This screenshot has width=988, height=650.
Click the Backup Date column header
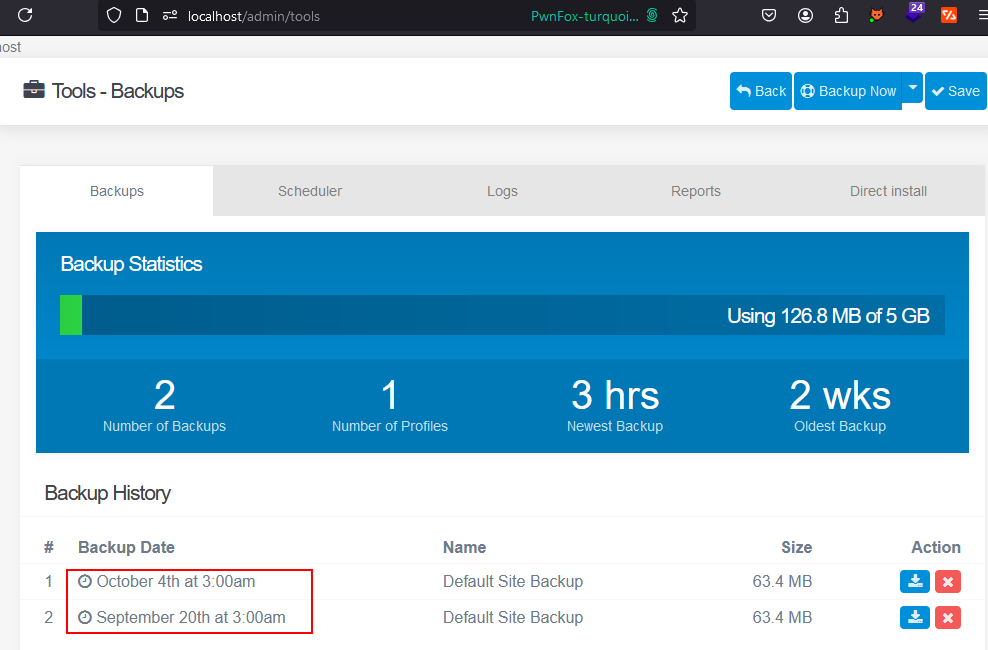click(126, 547)
